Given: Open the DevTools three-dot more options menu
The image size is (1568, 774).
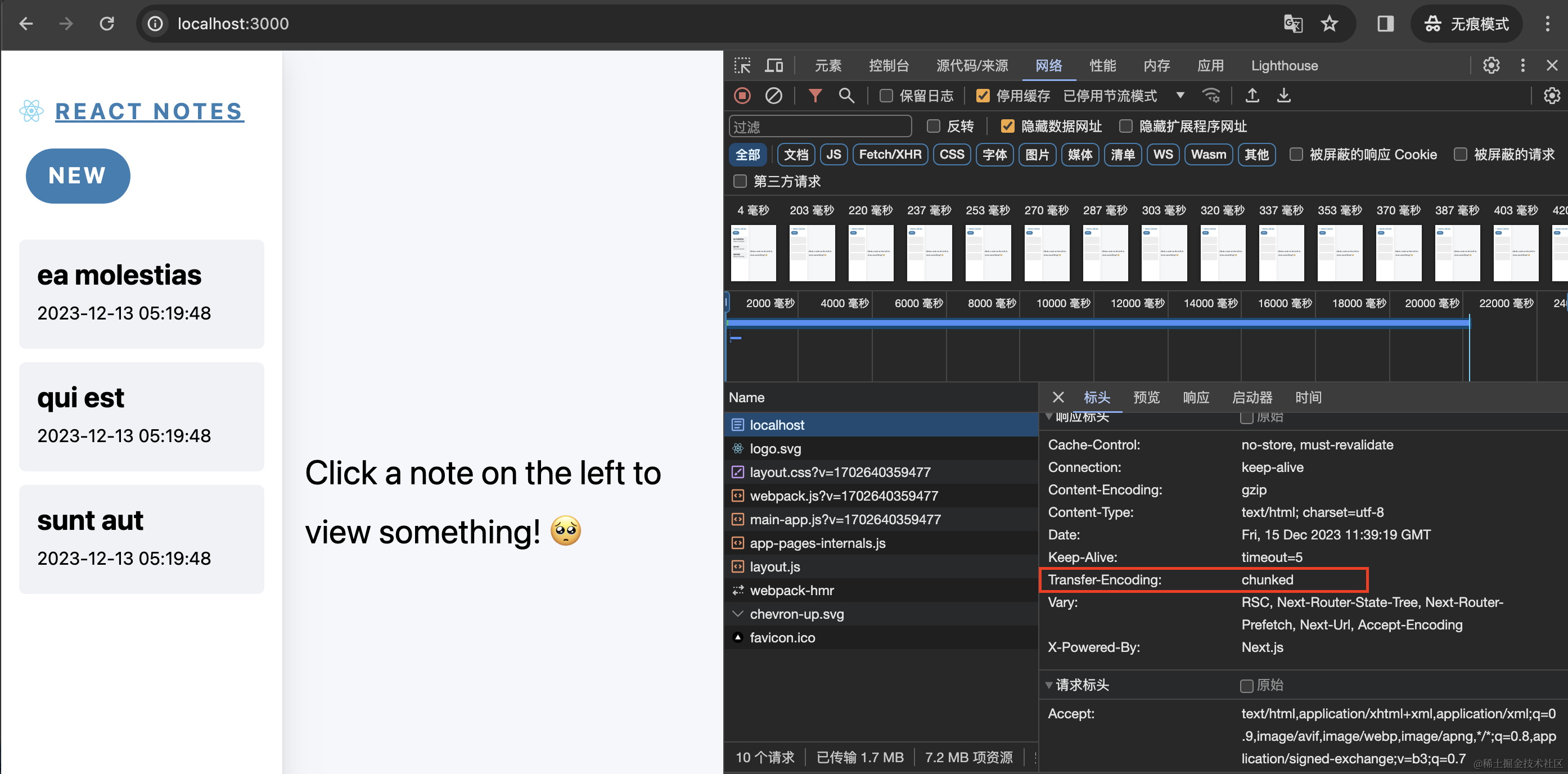Looking at the screenshot, I should click(x=1522, y=65).
